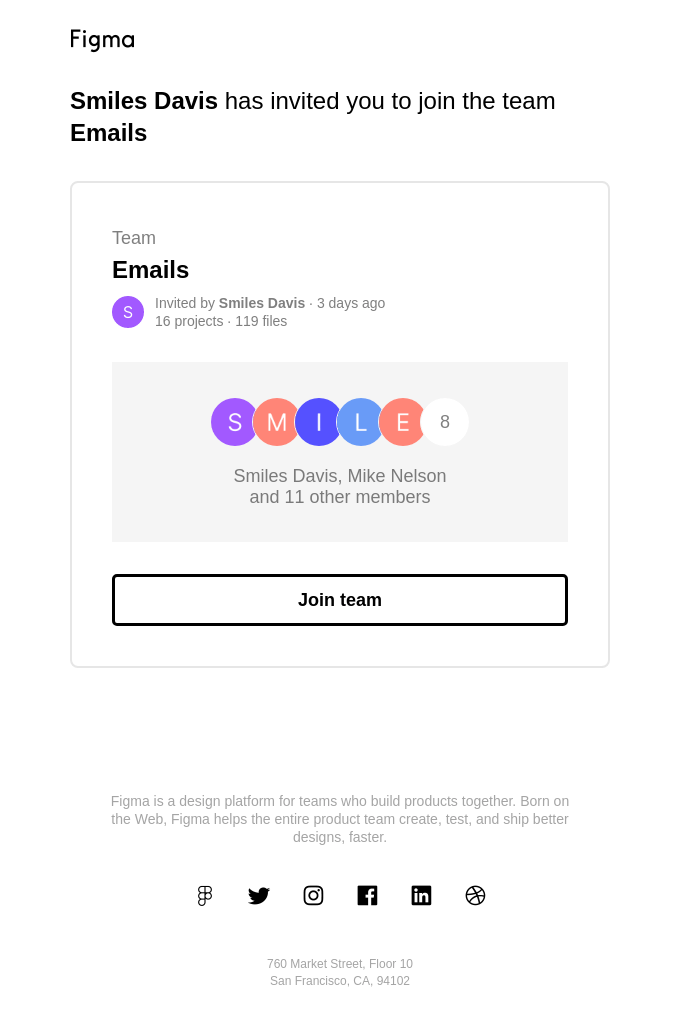Click the purple S avatar next to Invited by
Image resolution: width=680 pixels, height=1022 pixels.
128,311
